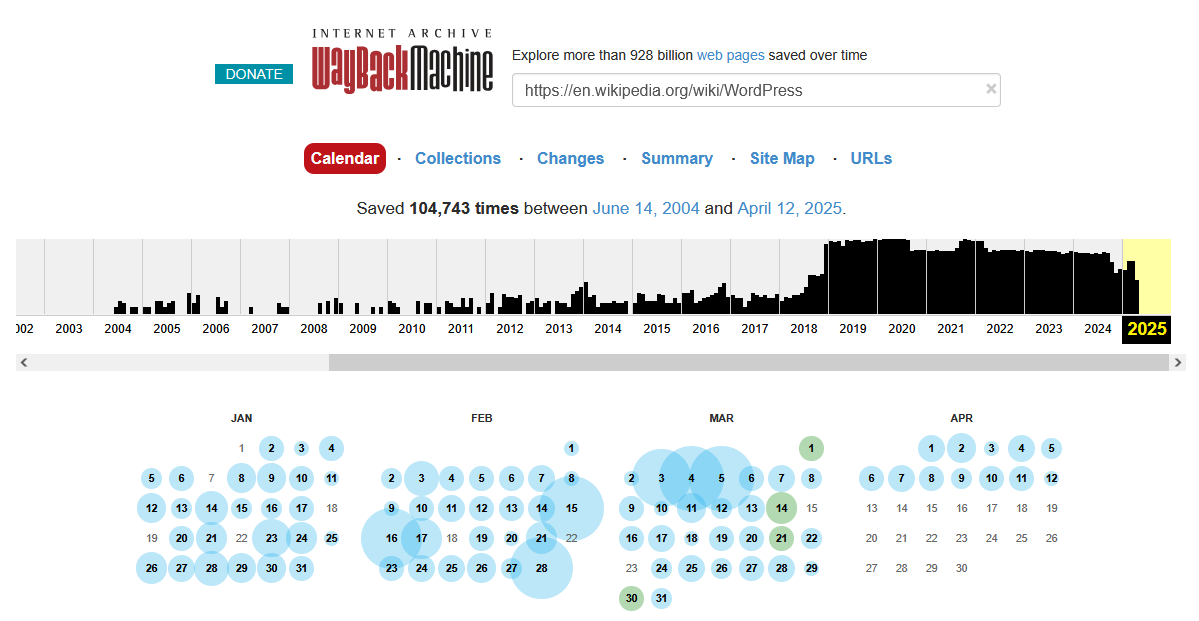
Task: Open green March 30 capture day
Action: [632, 598]
